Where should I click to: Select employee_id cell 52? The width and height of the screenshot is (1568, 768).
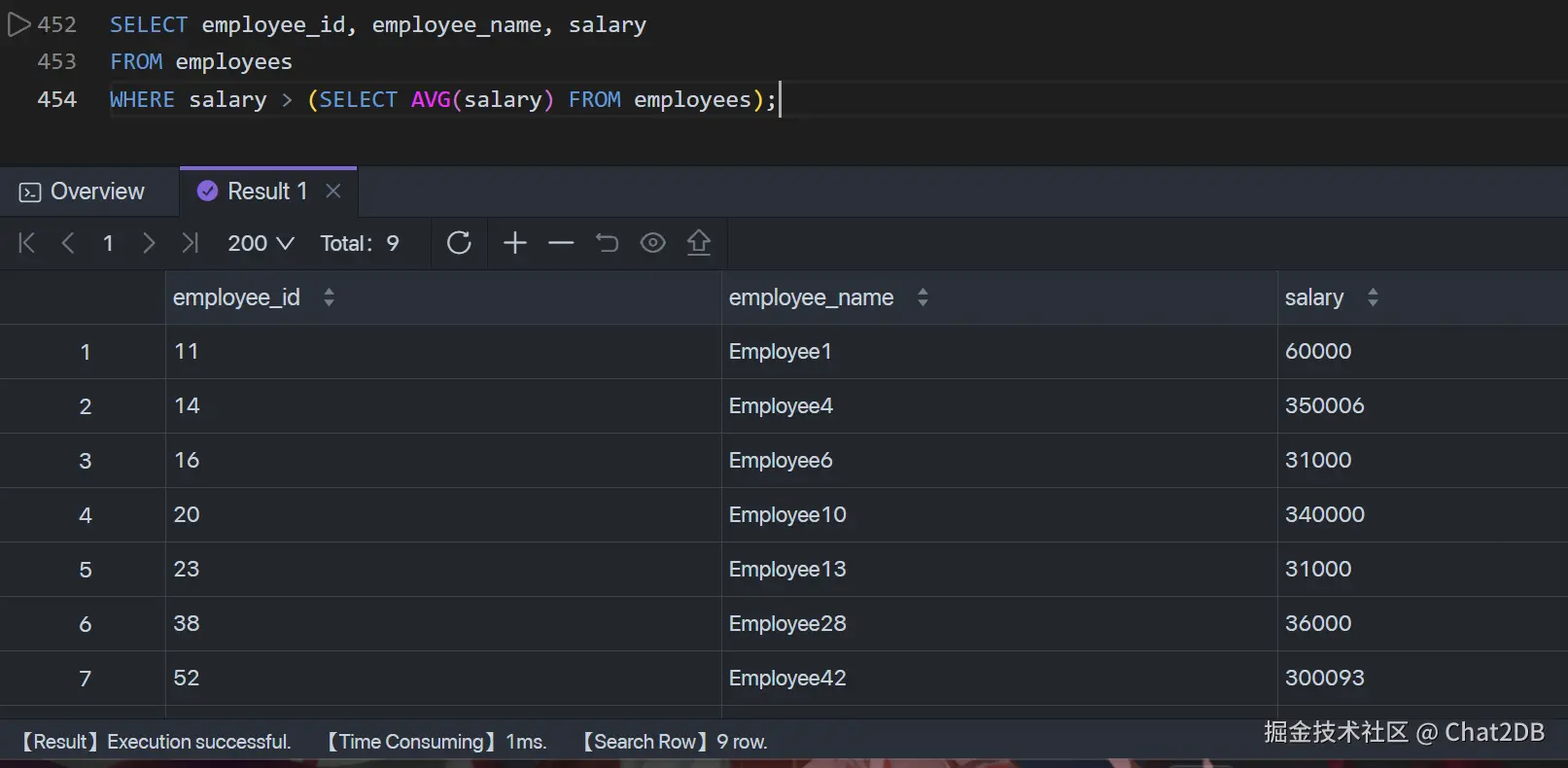(443, 678)
